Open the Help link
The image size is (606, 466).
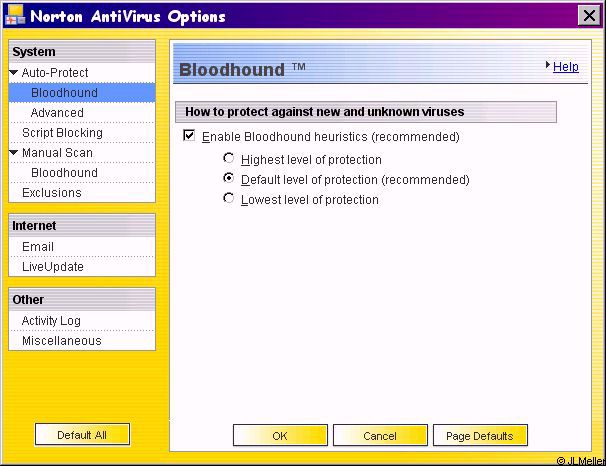point(566,67)
